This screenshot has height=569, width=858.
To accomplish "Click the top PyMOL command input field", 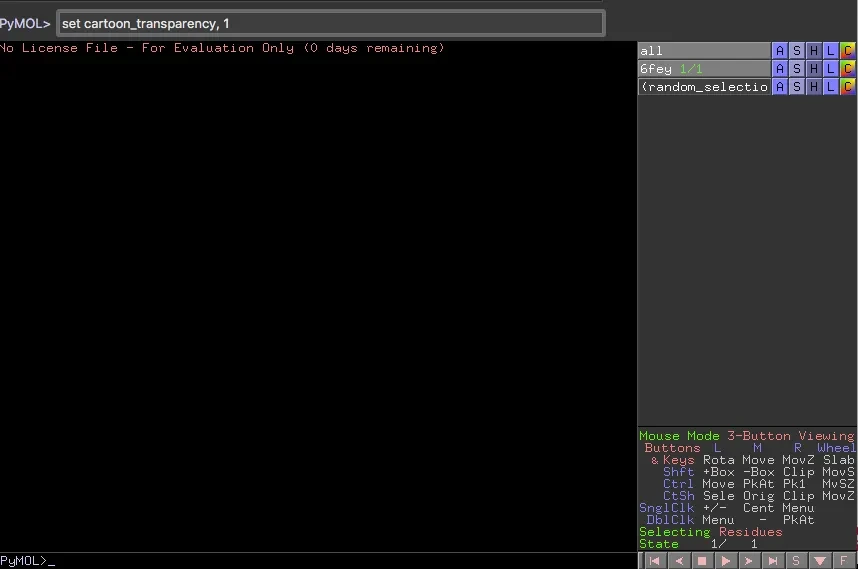I will pyautogui.click(x=331, y=24).
